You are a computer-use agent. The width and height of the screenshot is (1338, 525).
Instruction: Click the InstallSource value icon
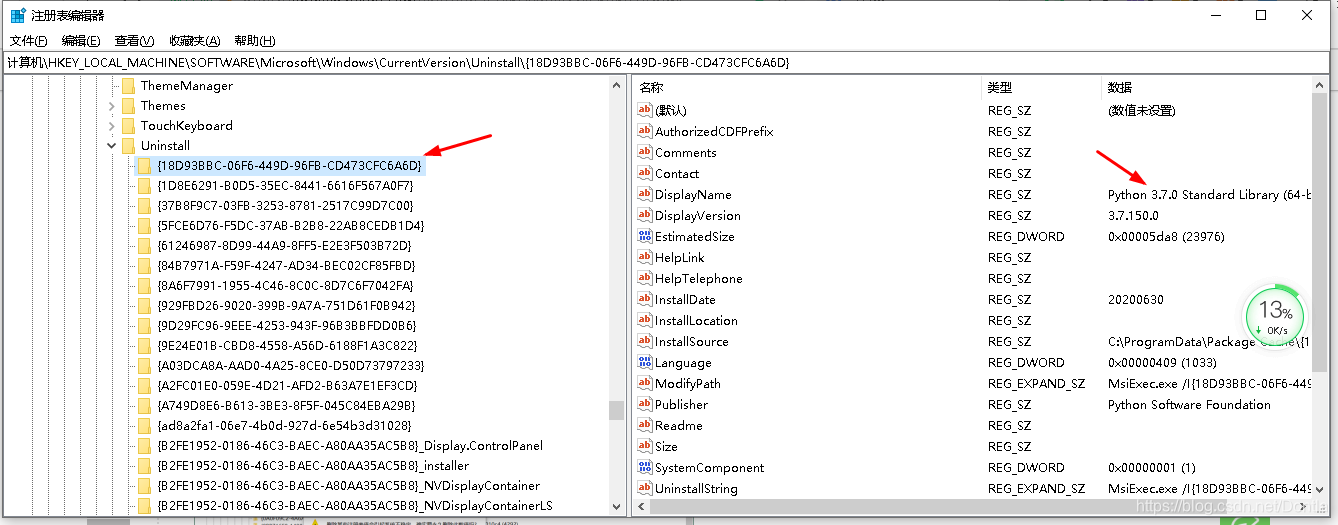pyautogui.click(x=645, y=341)
